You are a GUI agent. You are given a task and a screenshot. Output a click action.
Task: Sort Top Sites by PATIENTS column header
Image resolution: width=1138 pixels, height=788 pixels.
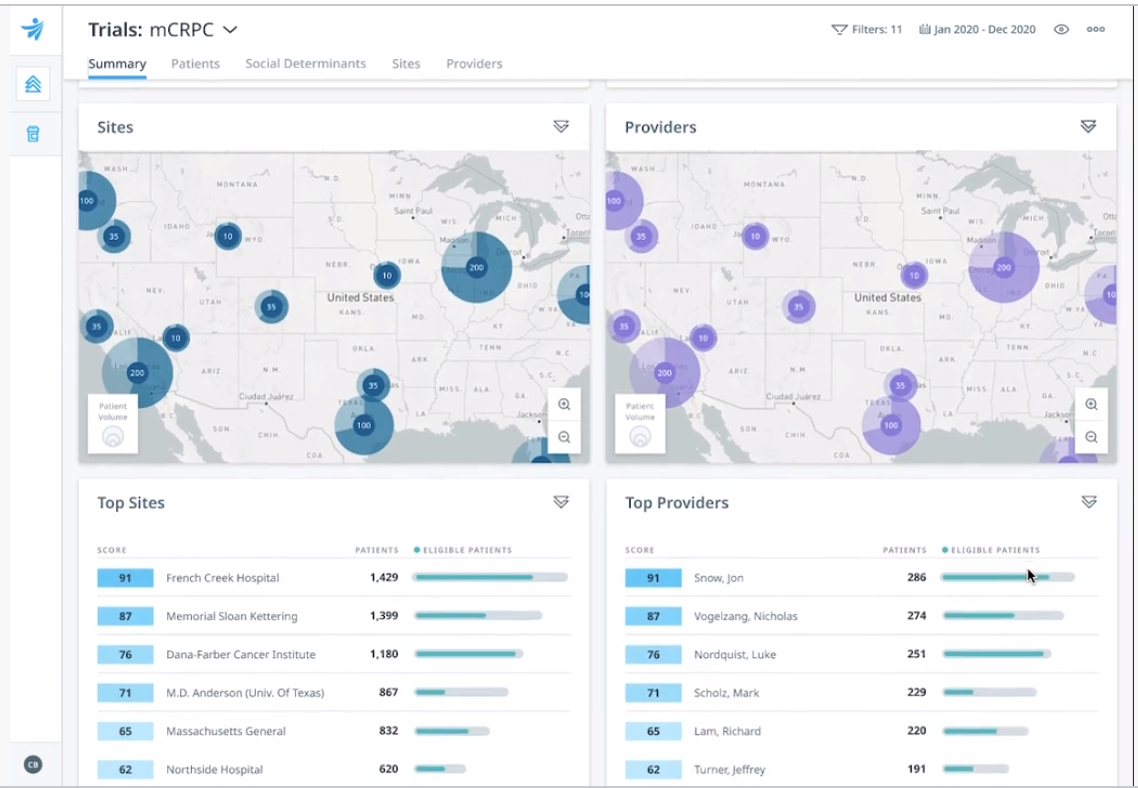pyautogui.click(x=377, y=550)
